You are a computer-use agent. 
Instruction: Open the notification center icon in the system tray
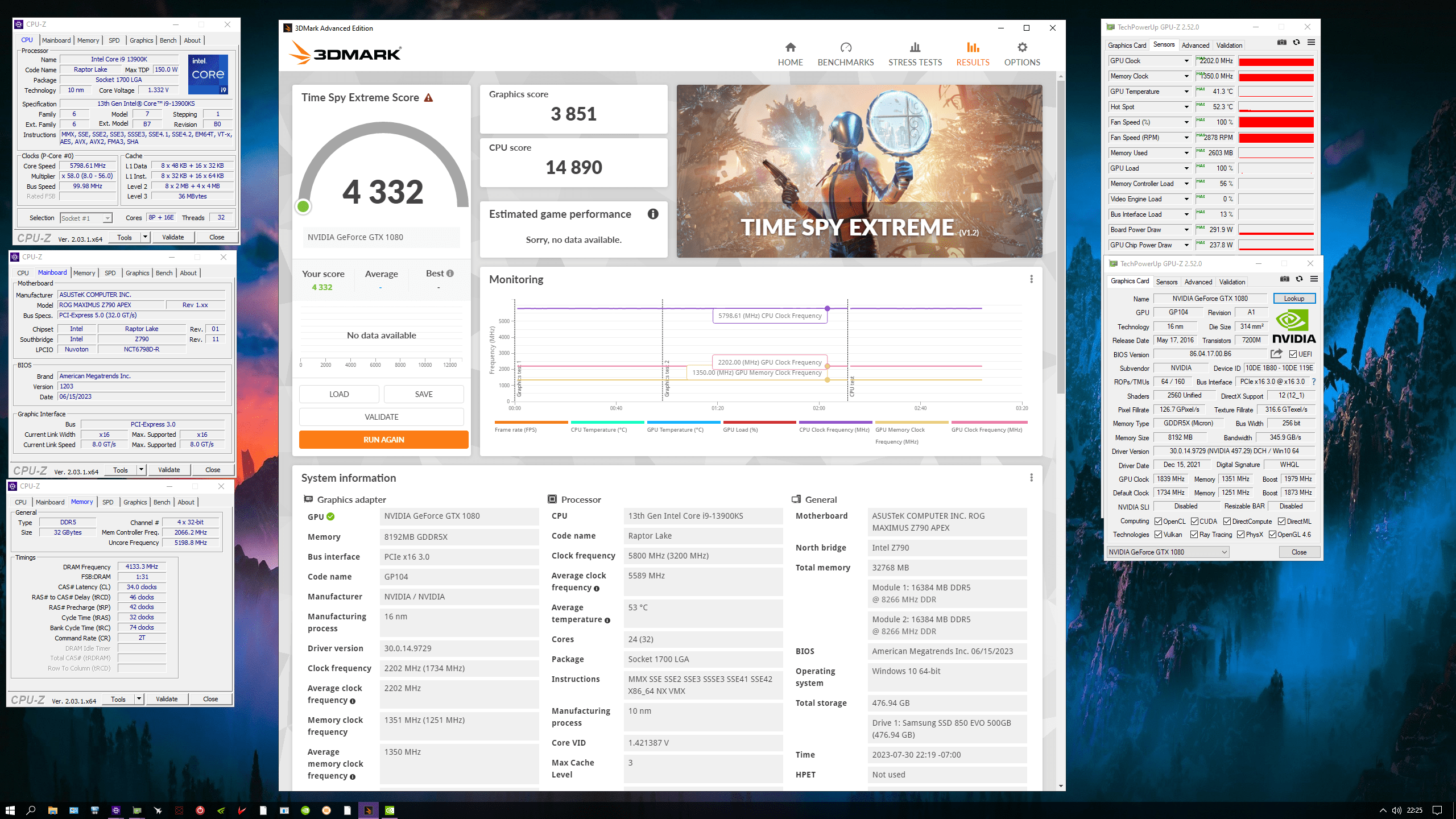tap(1437, 810)
